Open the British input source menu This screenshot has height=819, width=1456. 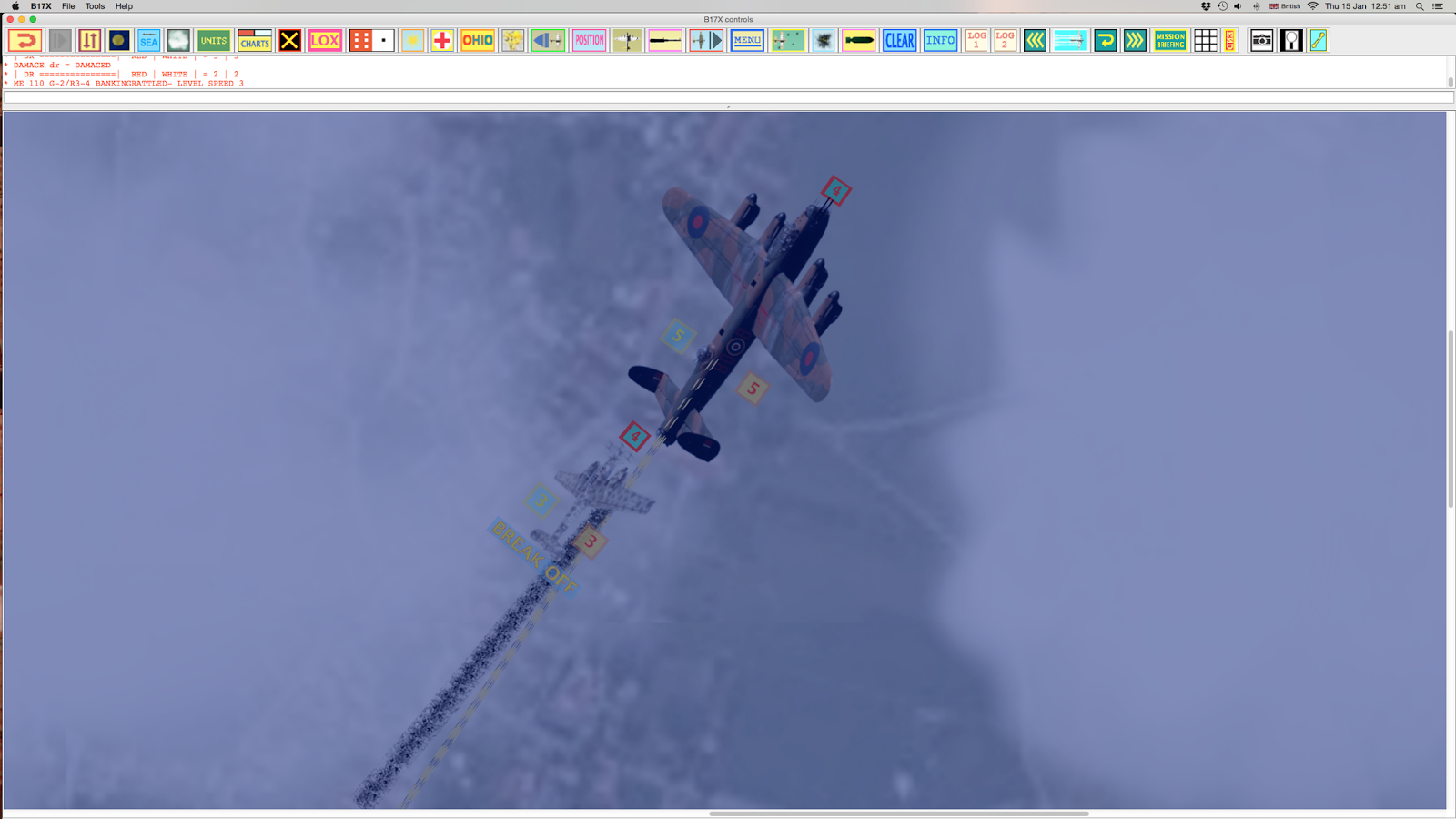(x=1285, y=6)
